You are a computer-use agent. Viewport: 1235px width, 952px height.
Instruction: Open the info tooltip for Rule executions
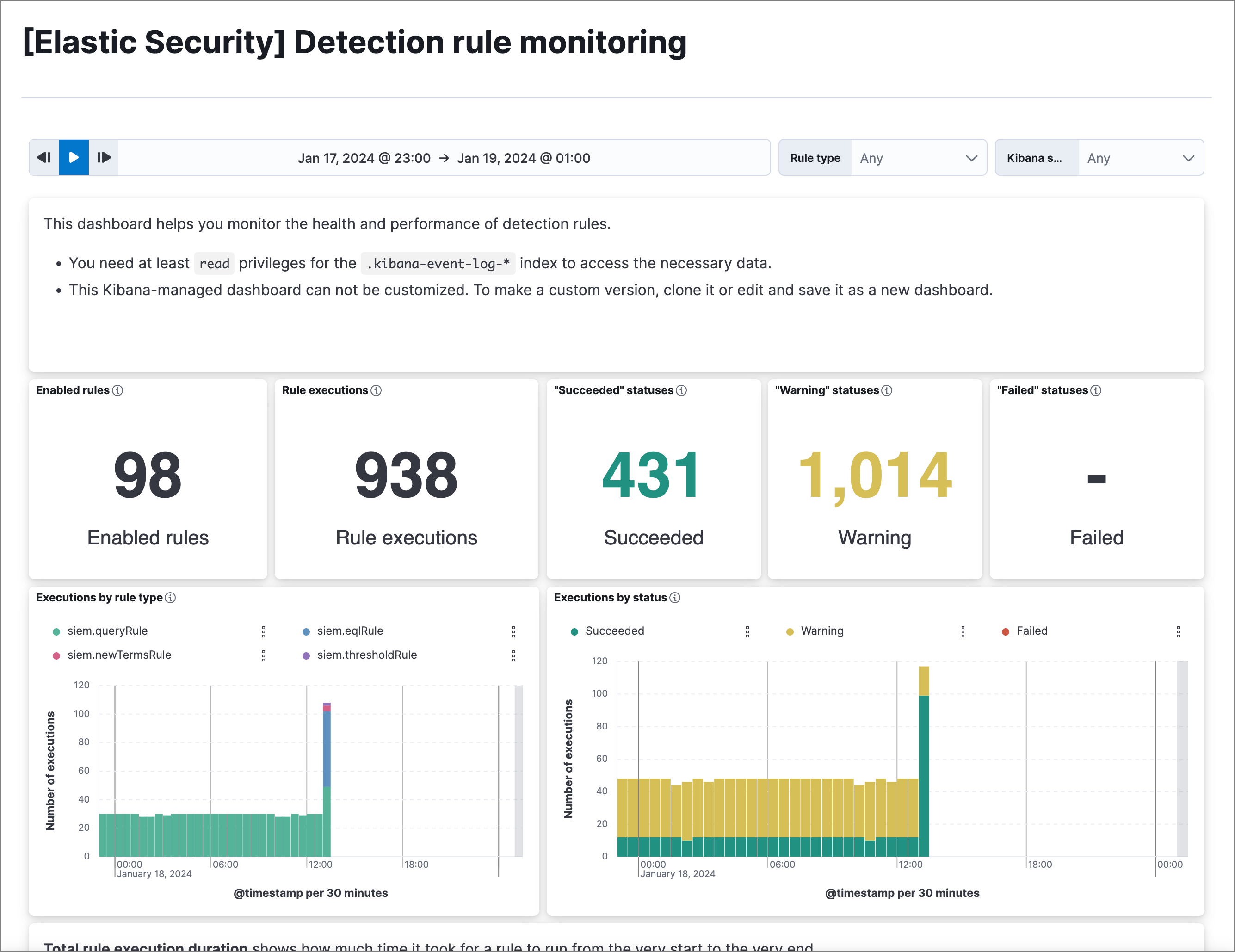377,390
